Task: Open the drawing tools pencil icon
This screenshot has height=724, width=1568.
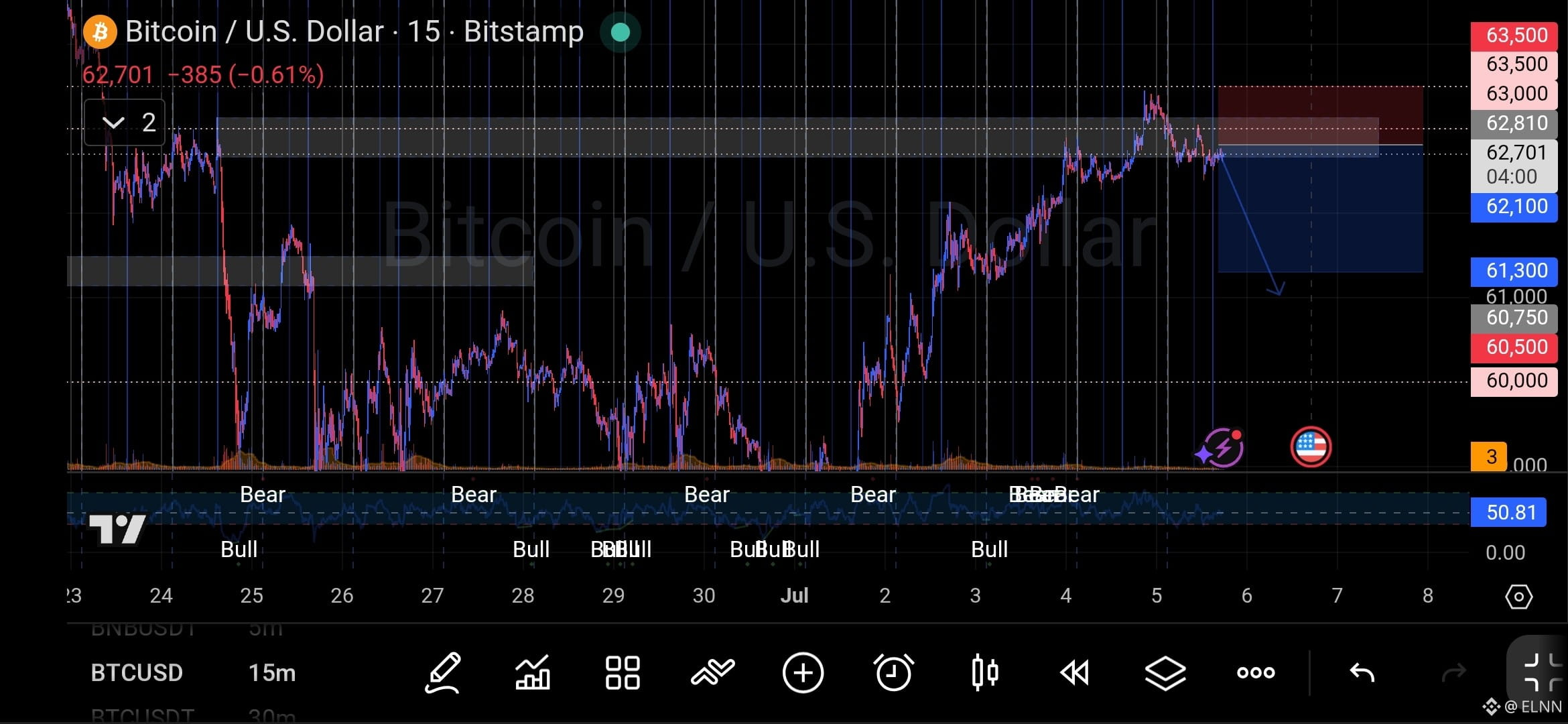Action: pyautogui.click(x=443, y=672)
